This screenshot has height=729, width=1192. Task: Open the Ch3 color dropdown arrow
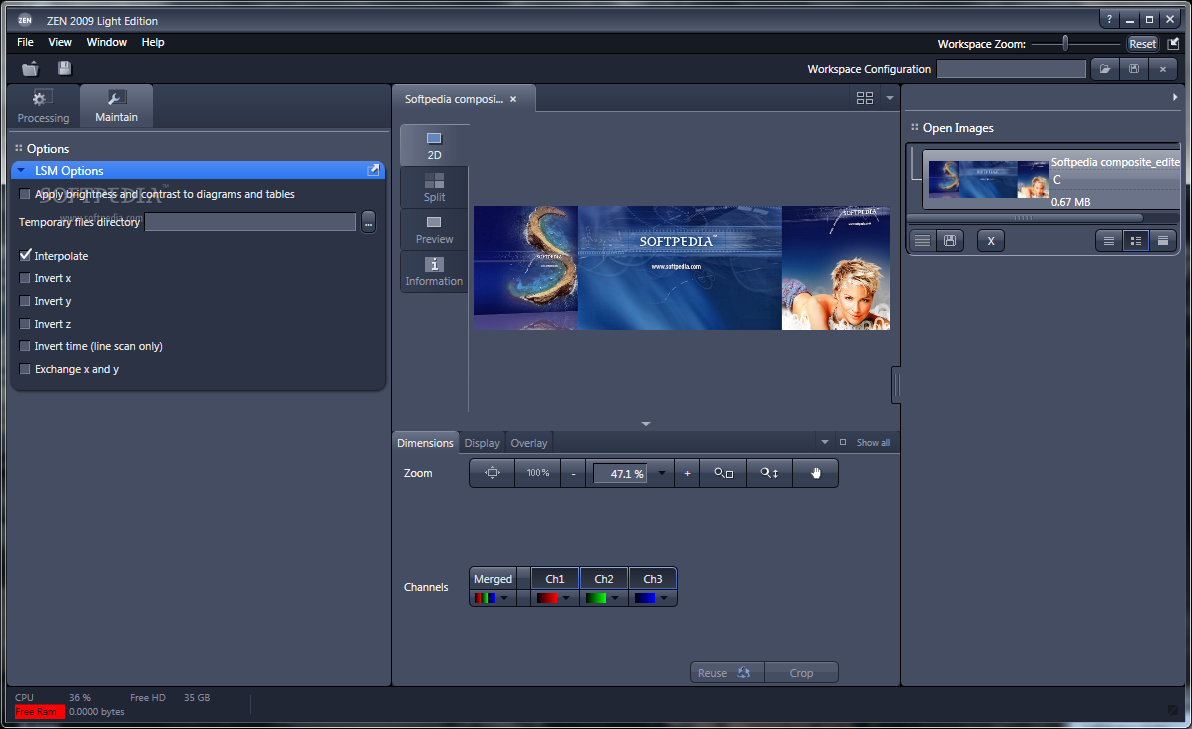pos(664,598)
